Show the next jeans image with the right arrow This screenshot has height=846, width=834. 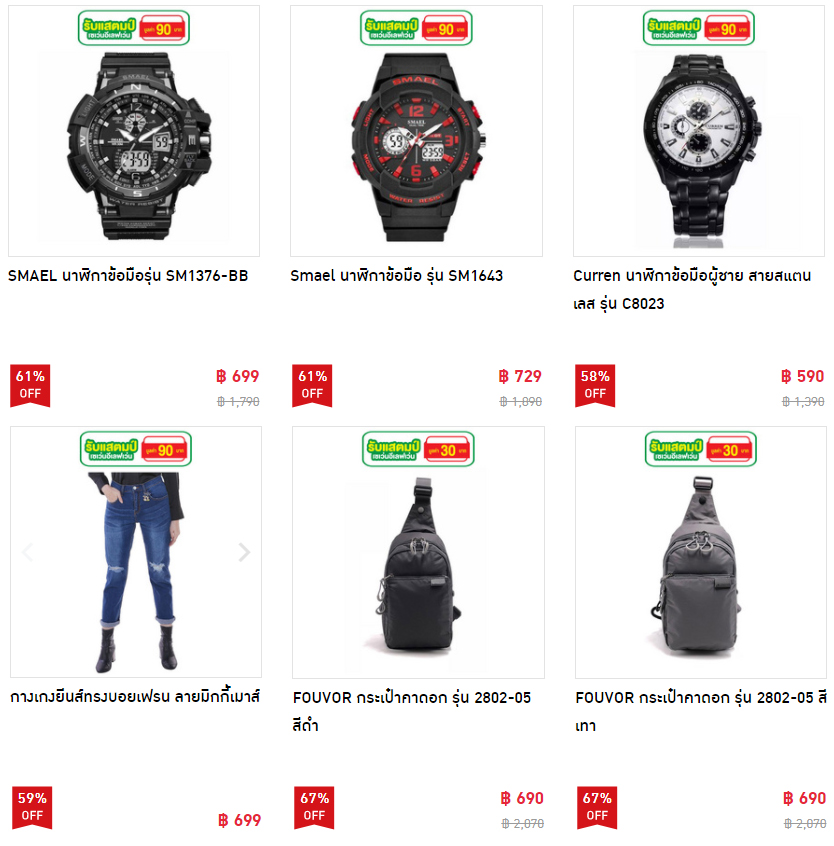coord(244,552)
